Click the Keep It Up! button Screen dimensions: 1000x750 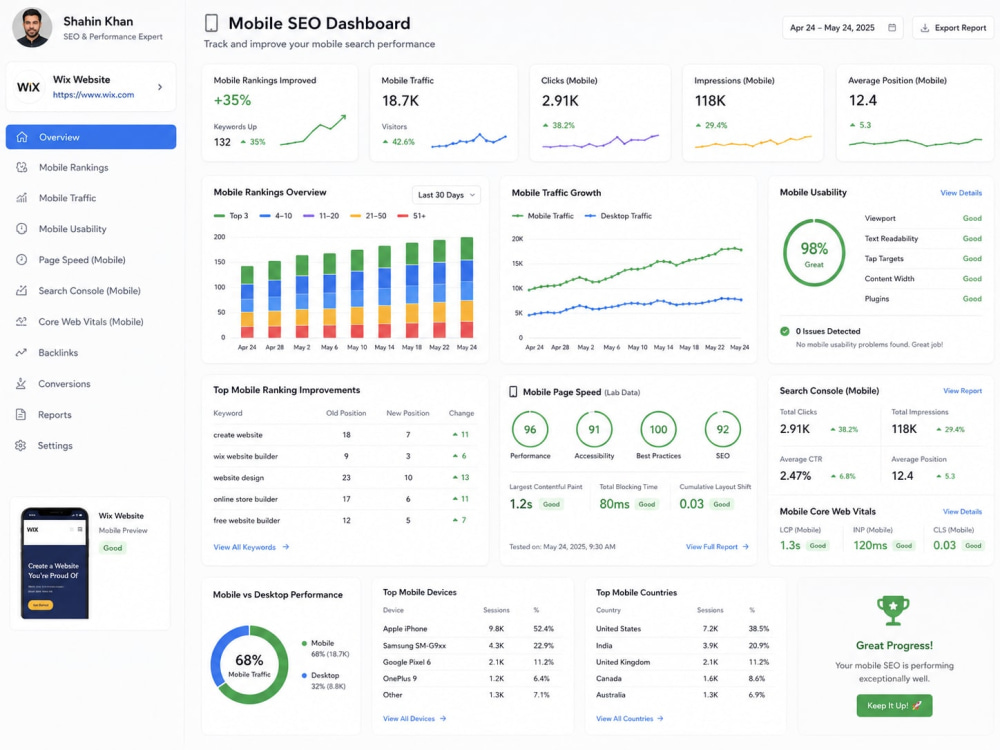(894, 705)
